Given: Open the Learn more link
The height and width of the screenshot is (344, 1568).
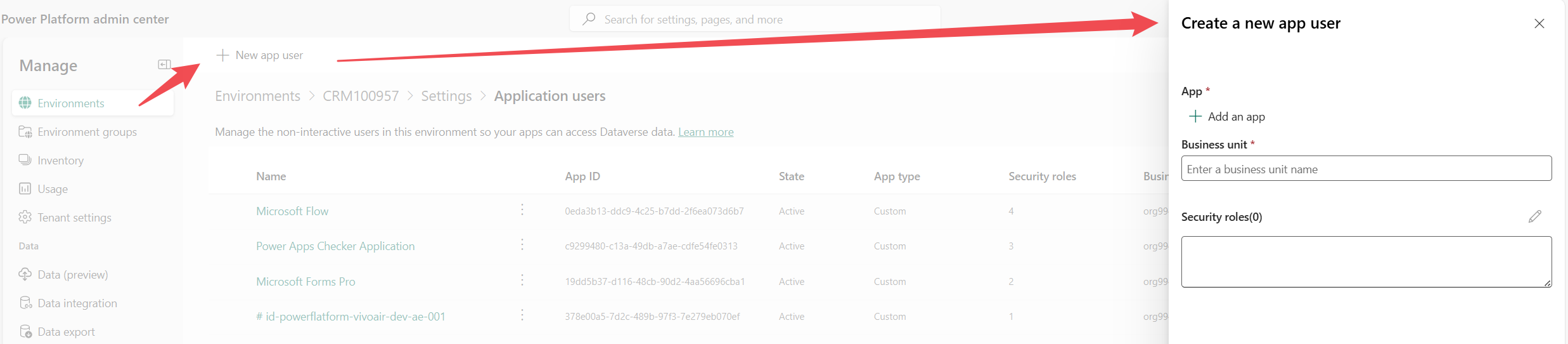Looking at the screenshot, I should [705, 132].
